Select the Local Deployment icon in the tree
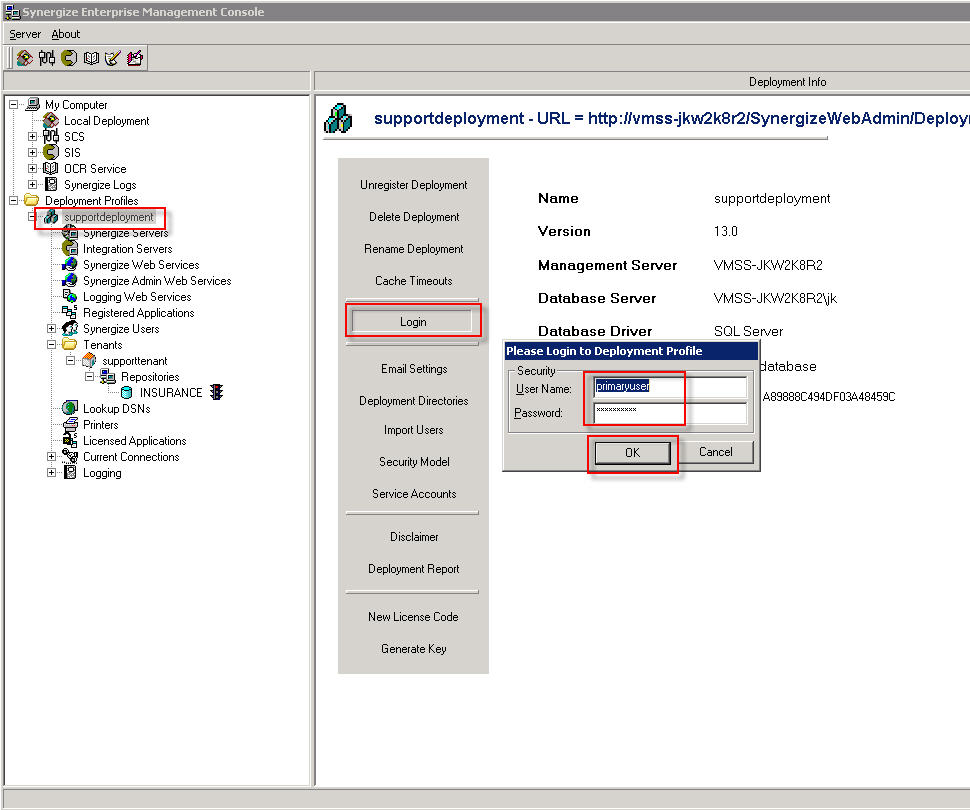 pyautogui.click(x=51, y=121)
